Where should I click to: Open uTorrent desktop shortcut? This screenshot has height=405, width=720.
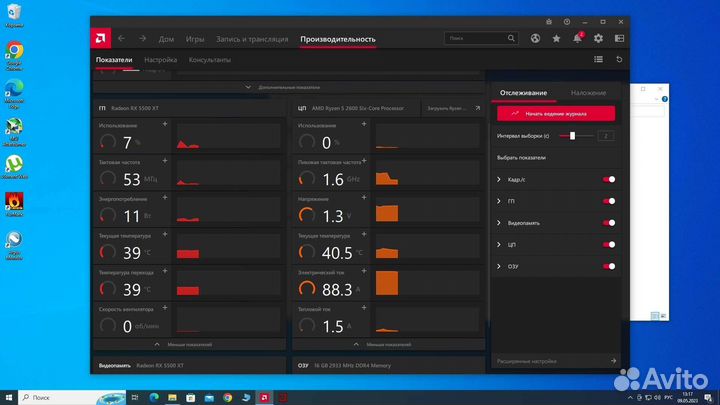tap(14, 167)
